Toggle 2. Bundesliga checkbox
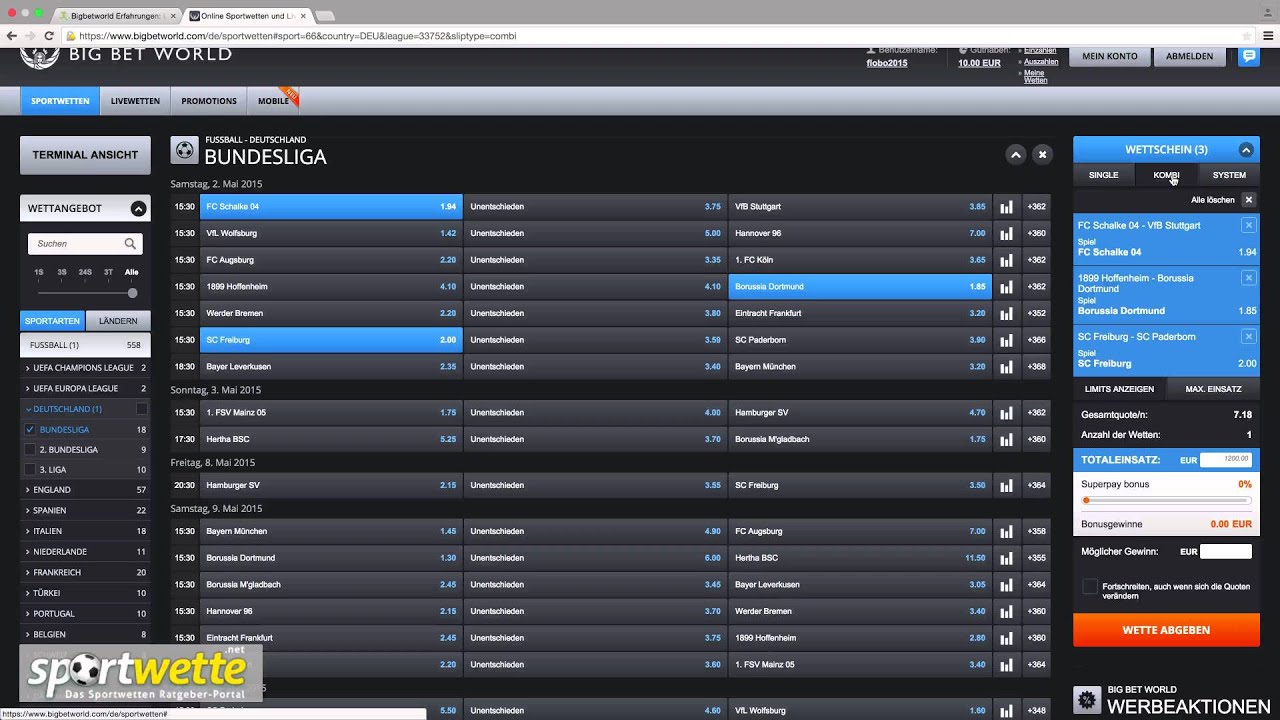The width and height of the screenshot is (1280, 720). pos(30,450)
